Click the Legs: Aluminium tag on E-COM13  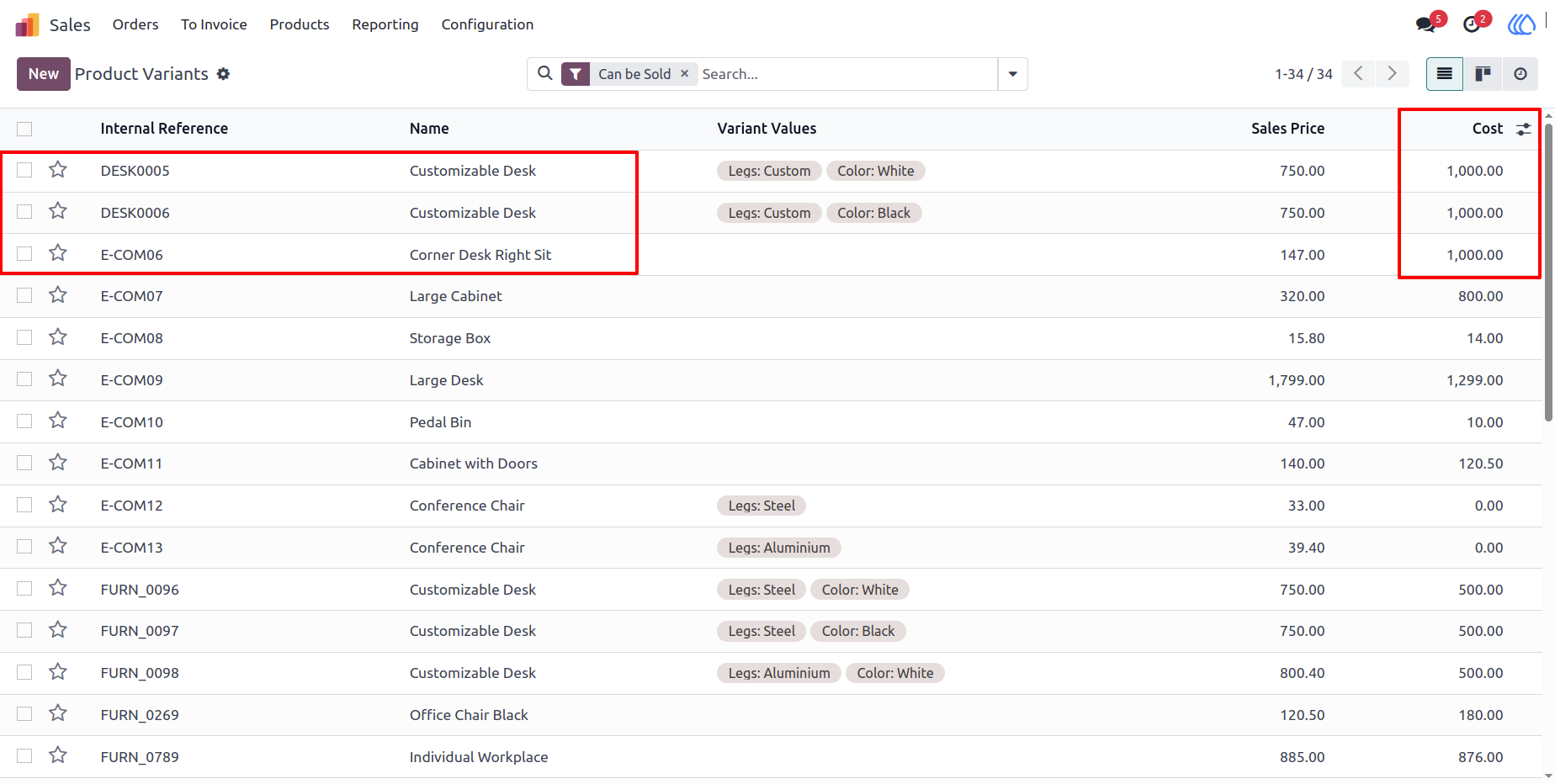[x=779, y=548]
